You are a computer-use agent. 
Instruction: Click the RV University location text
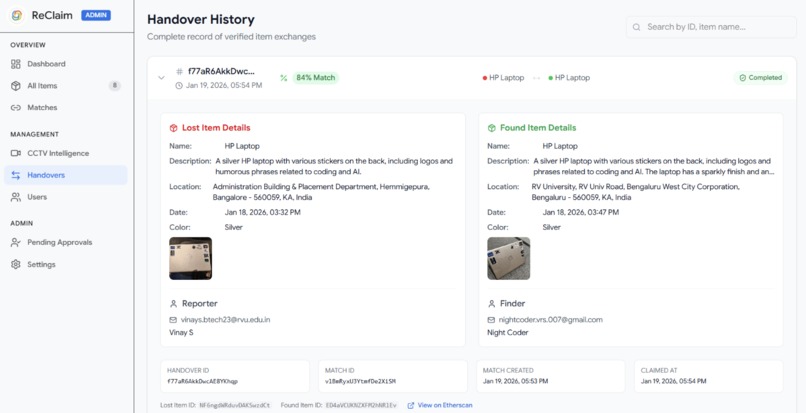coord(636,192)
